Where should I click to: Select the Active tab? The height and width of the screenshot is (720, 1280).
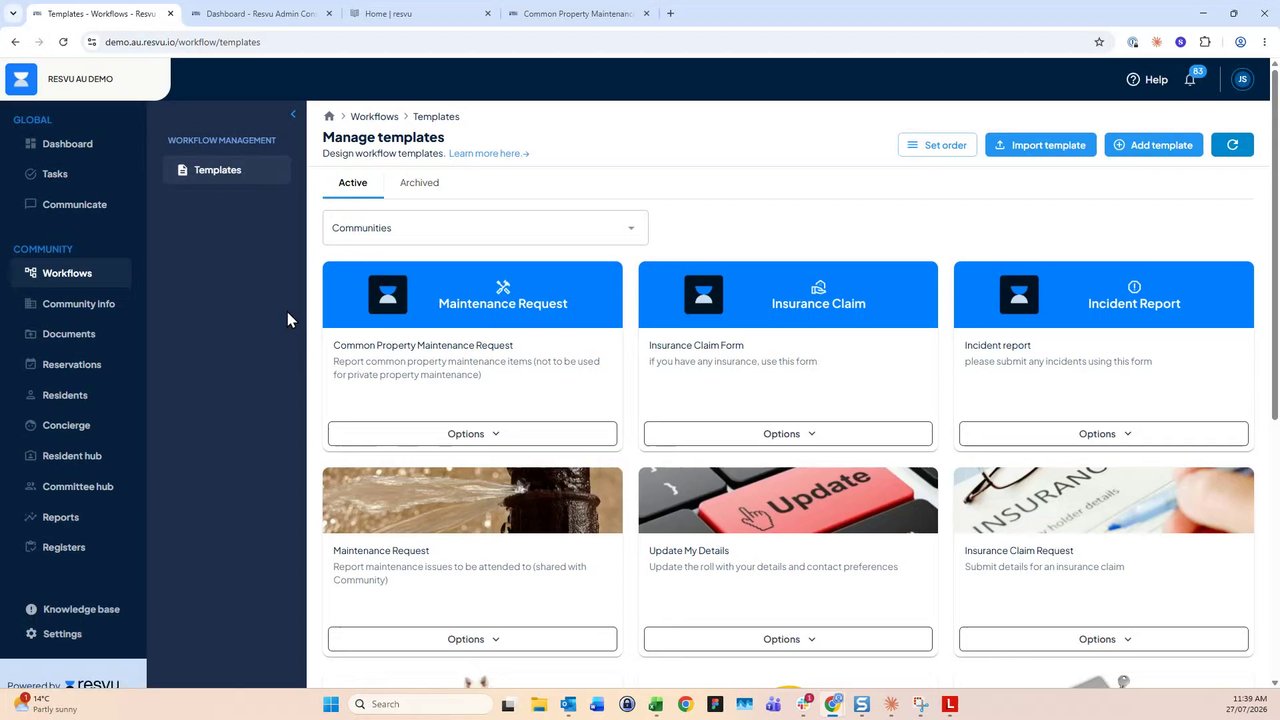[x=353, y=183]
